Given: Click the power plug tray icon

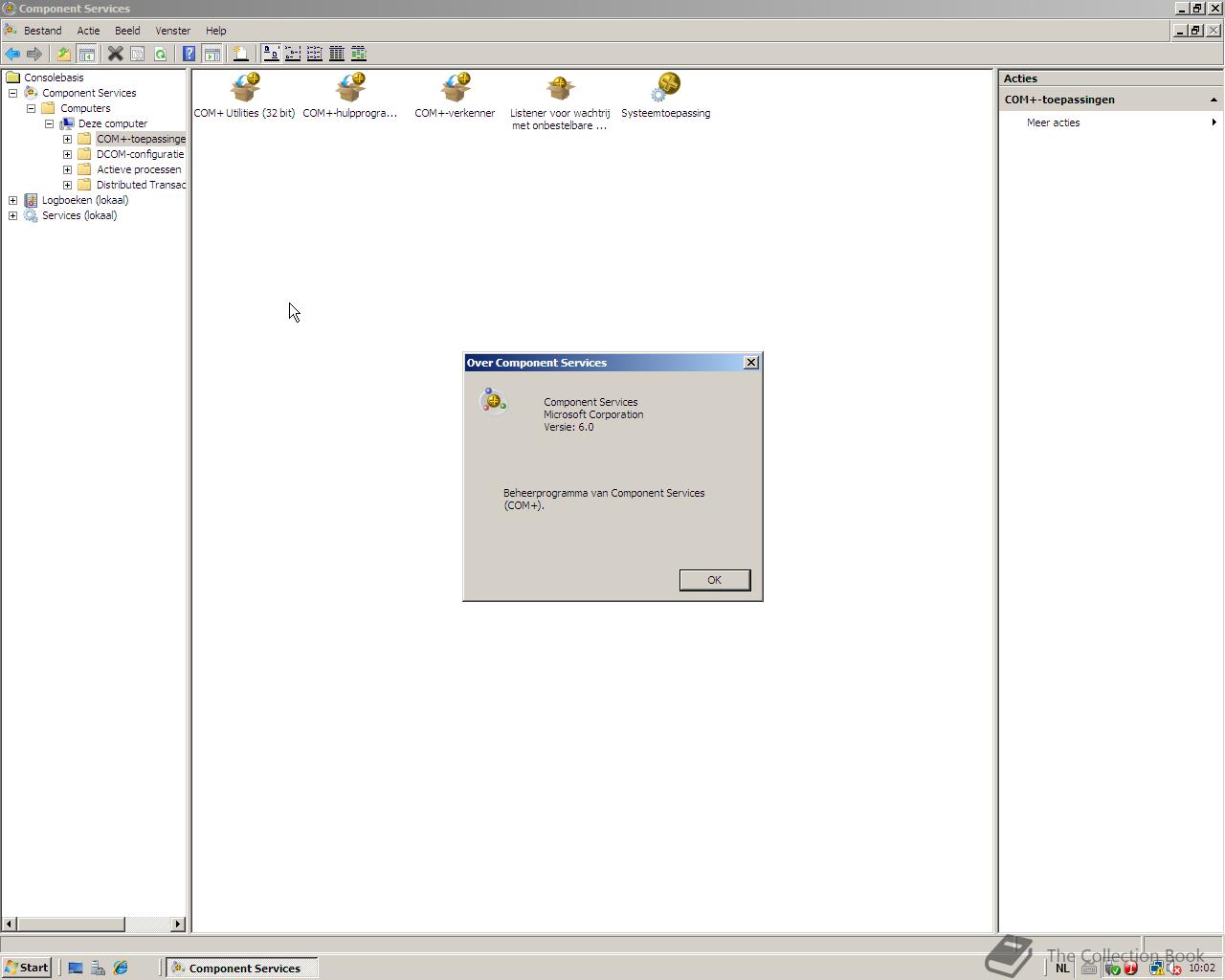Looking at the screenshot, I should pos(1111,969).
